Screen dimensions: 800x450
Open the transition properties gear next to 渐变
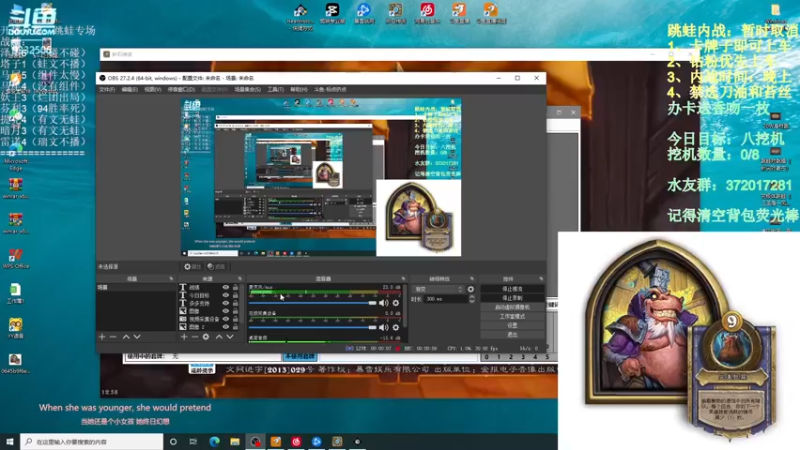coord(470,289)
